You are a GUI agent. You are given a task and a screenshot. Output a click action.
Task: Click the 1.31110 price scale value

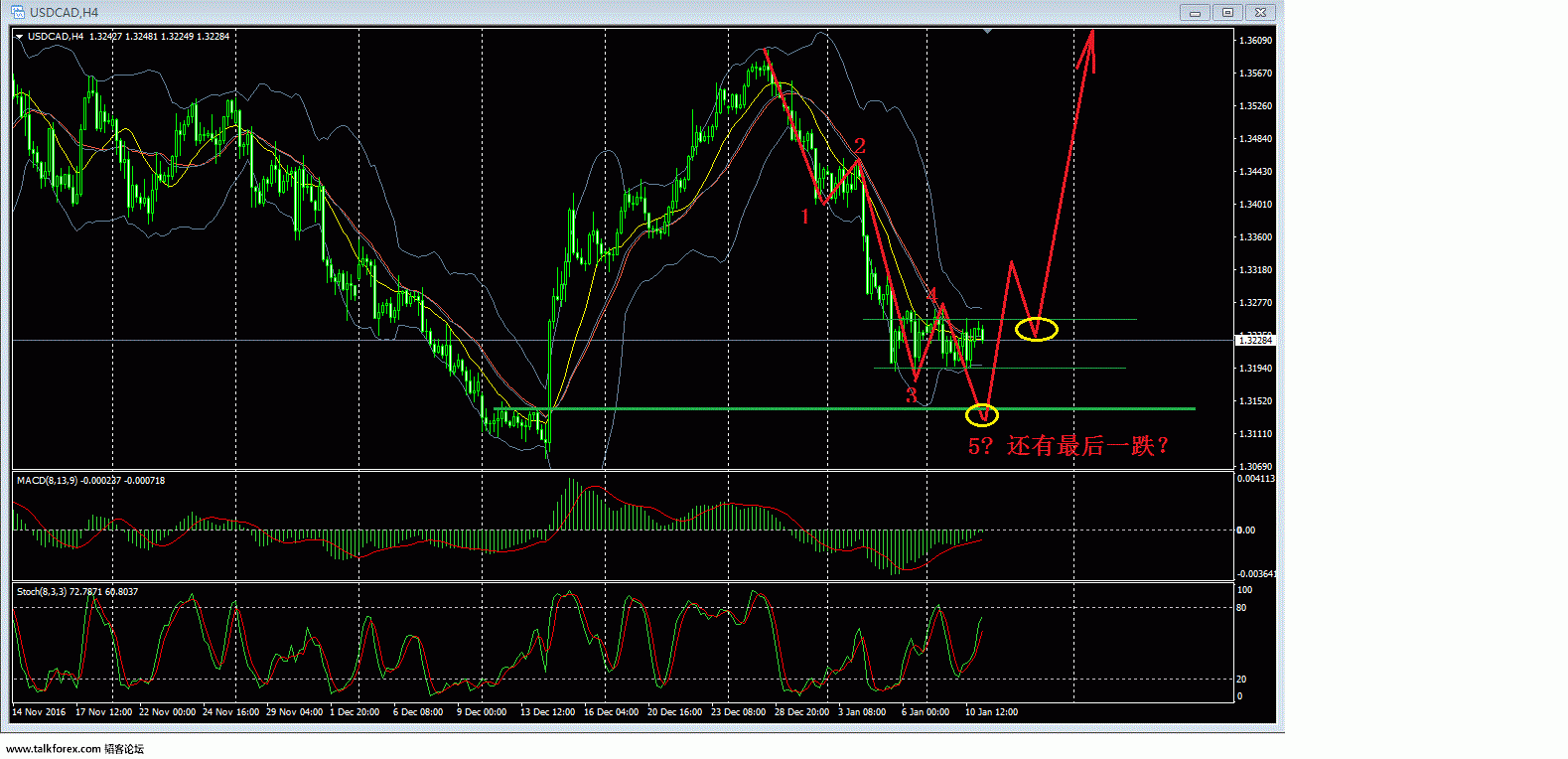point(1256,434)
